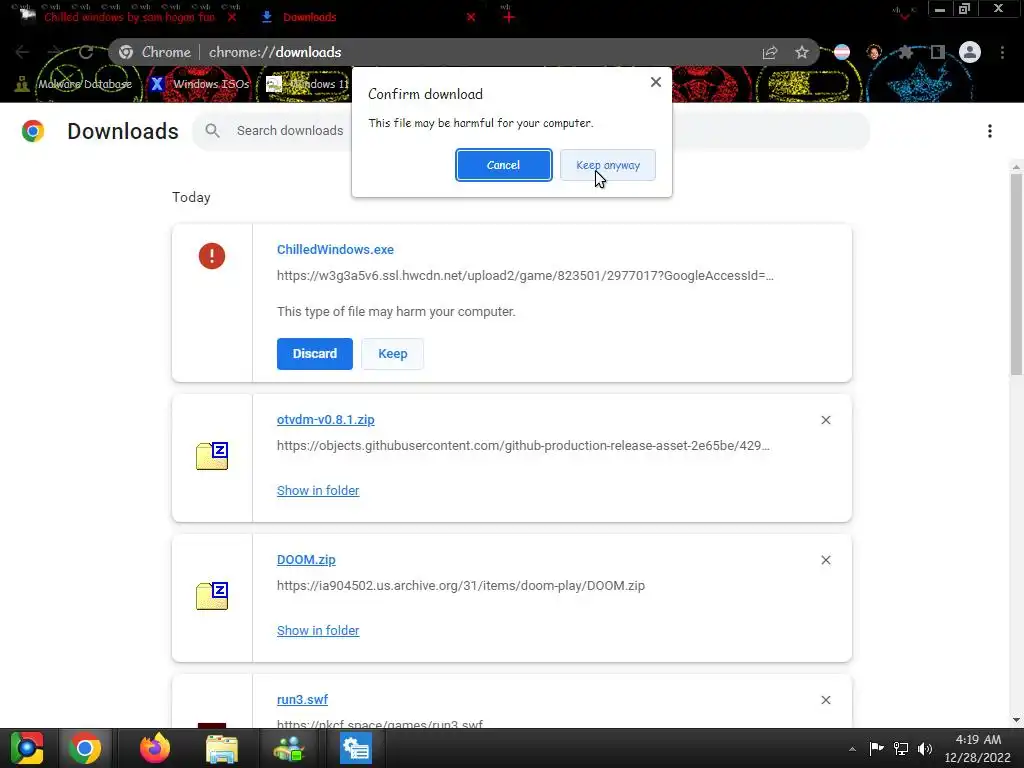Screen dimensions: 1024x768
Task: Click the zip icon of otvdm-v0.8.1.zip
Action: click(x=212, y=456)
